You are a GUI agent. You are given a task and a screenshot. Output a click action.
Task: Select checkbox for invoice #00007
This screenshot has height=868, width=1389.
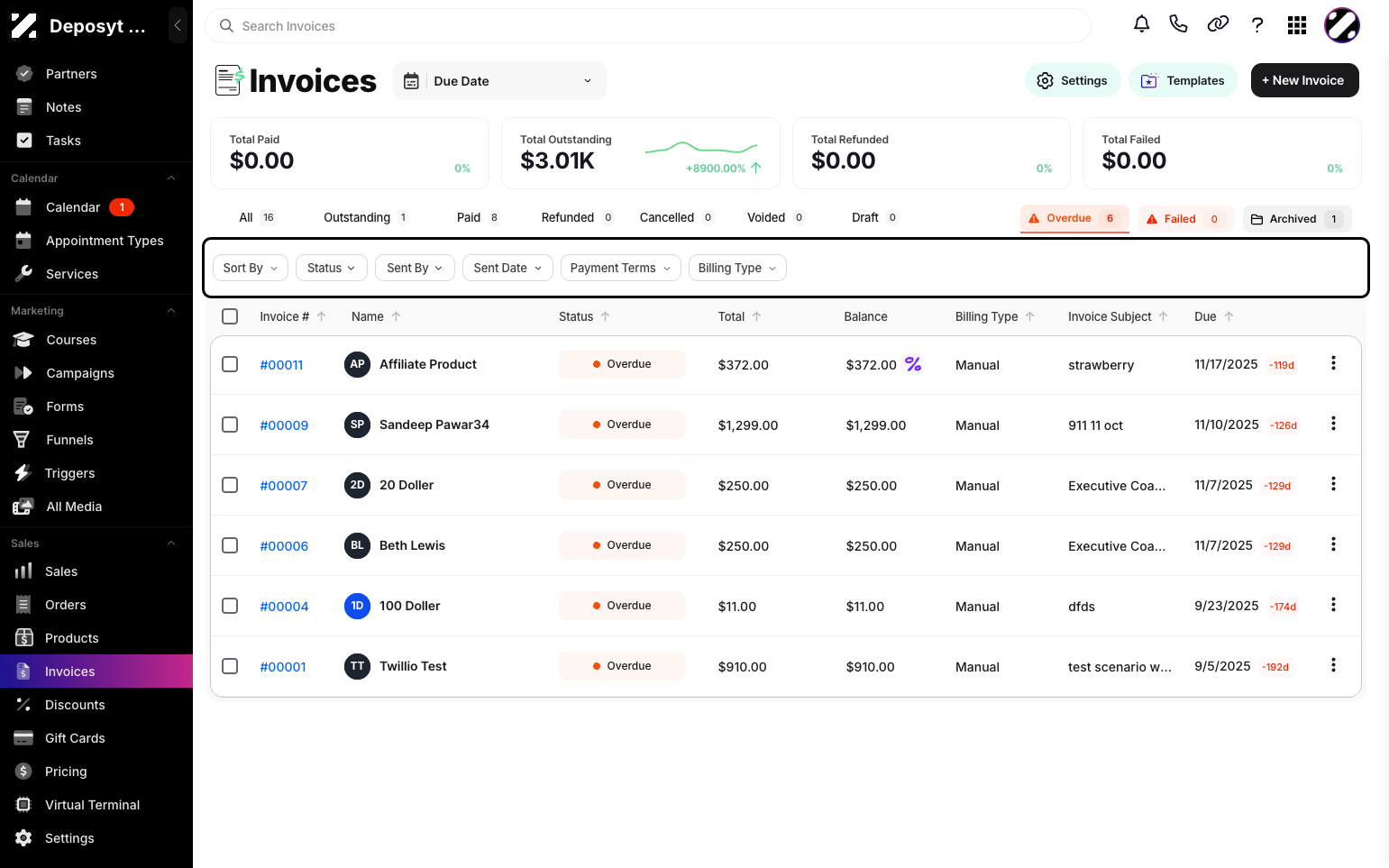tap(230, 485)
